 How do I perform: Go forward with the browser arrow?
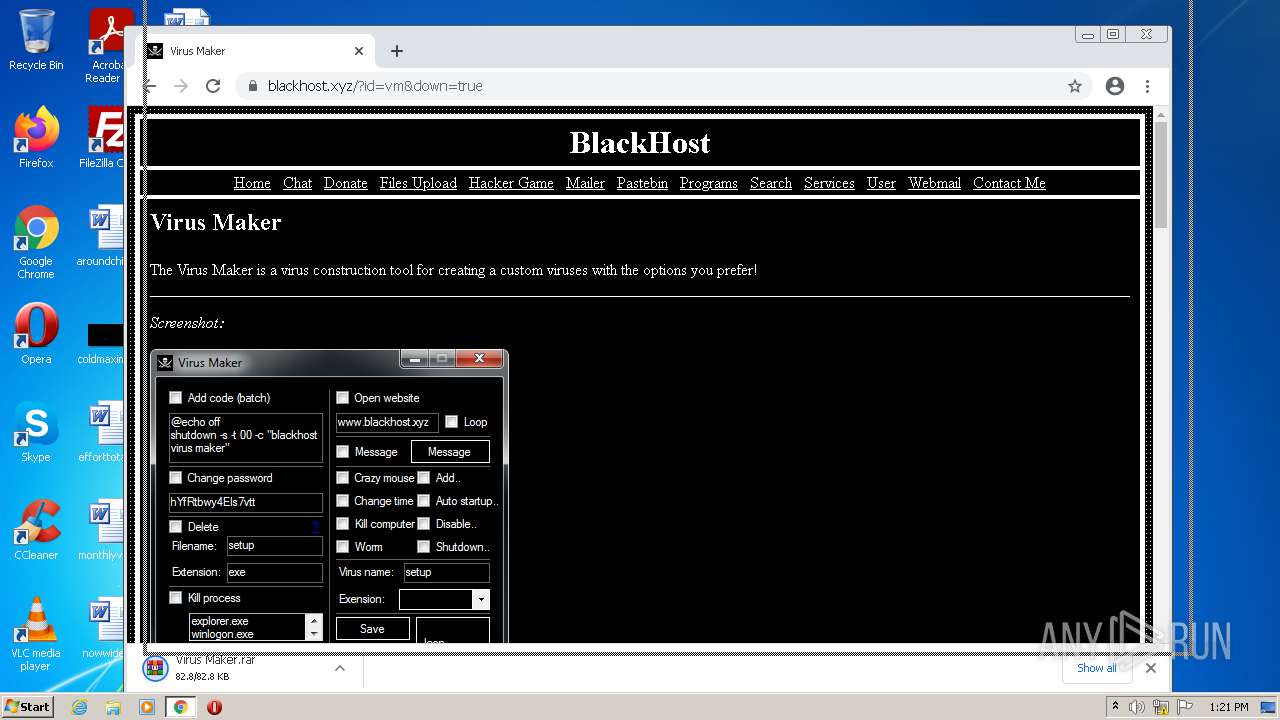(181, 86)
